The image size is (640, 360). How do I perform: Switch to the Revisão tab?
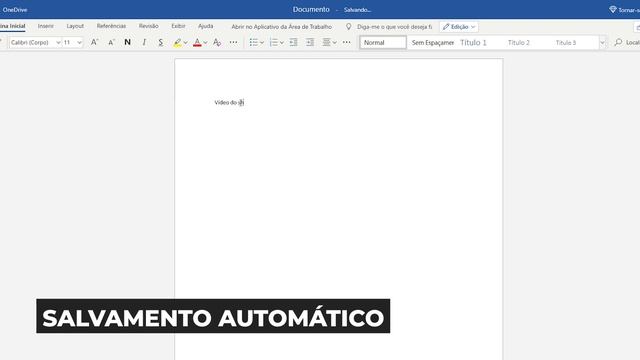(149, 26)
